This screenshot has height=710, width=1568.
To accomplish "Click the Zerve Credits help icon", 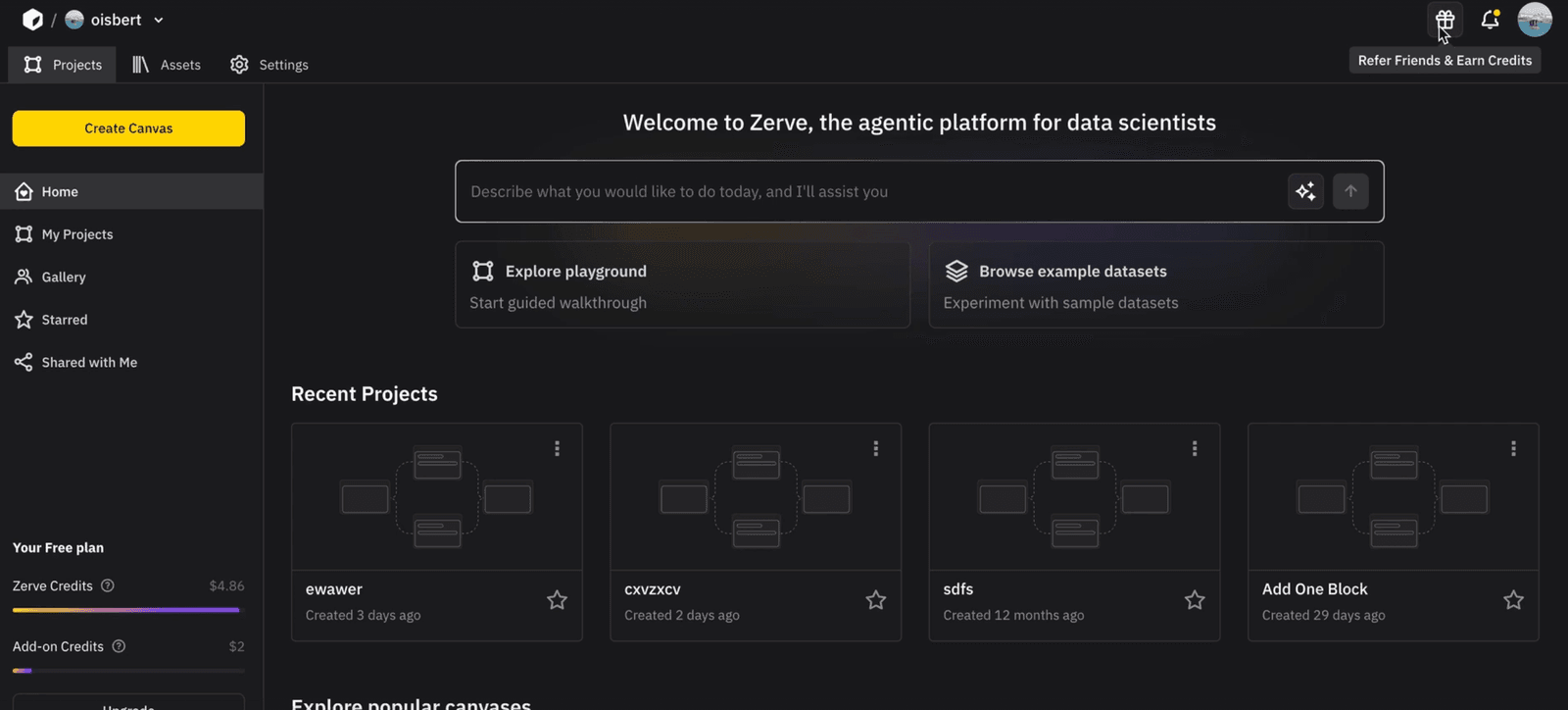I will pos(108,585).
